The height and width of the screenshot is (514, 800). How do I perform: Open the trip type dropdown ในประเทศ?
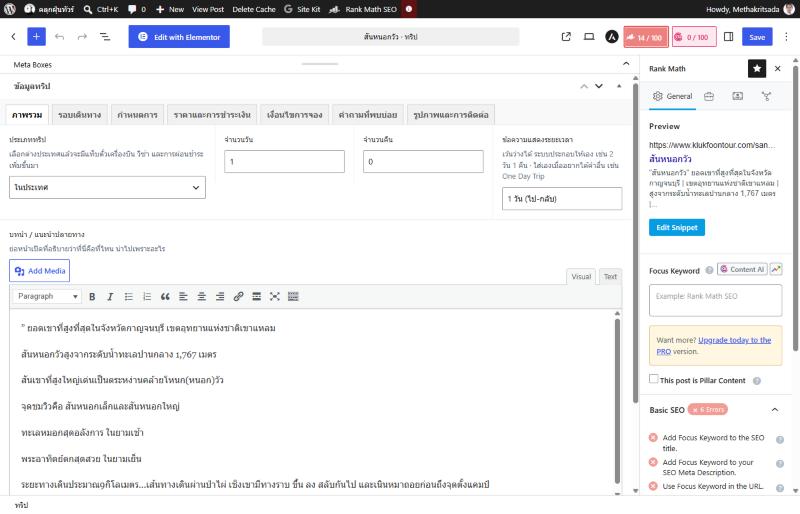pos(107,187)
